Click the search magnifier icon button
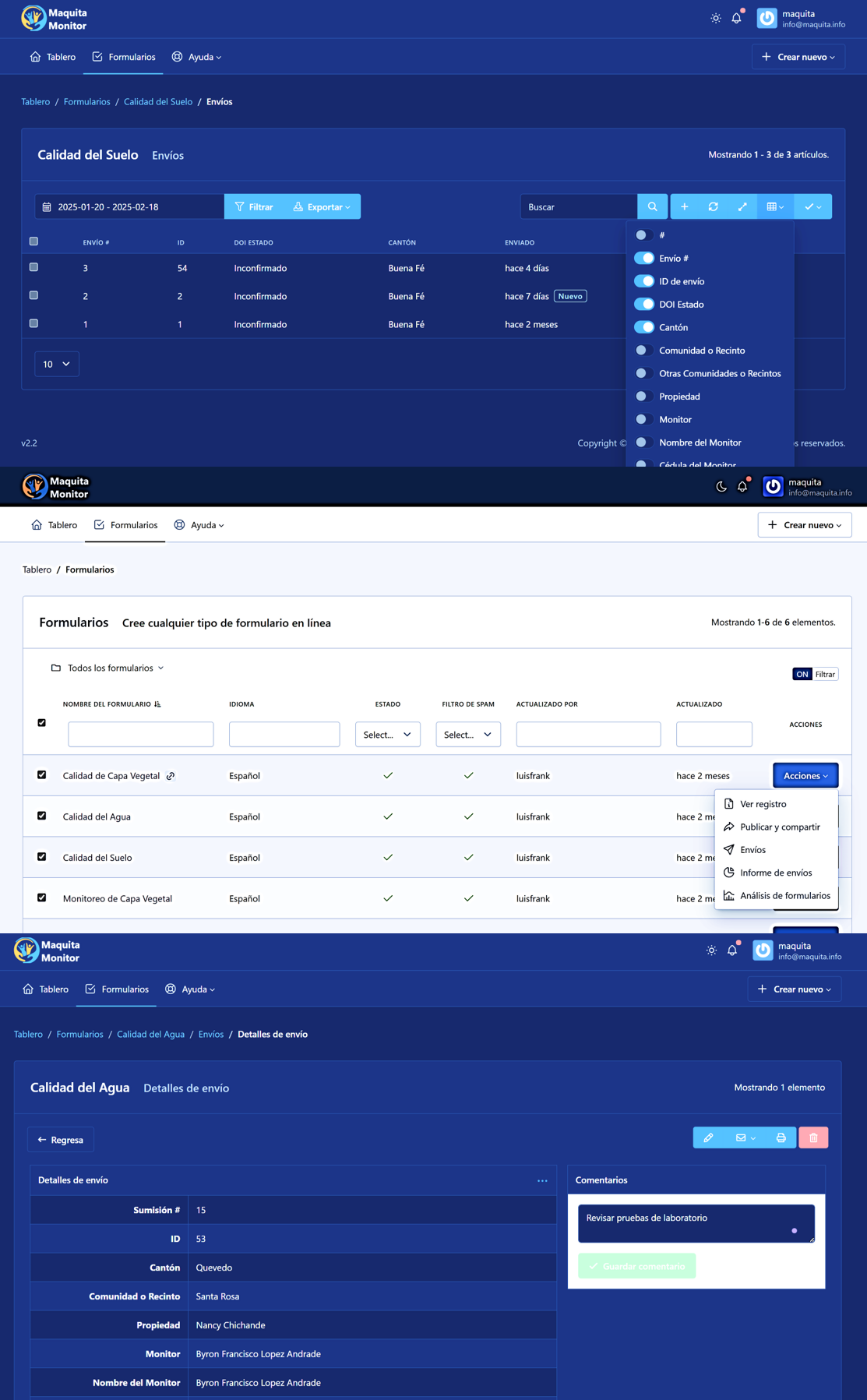 pyautogui.click(x=652, y=206)
